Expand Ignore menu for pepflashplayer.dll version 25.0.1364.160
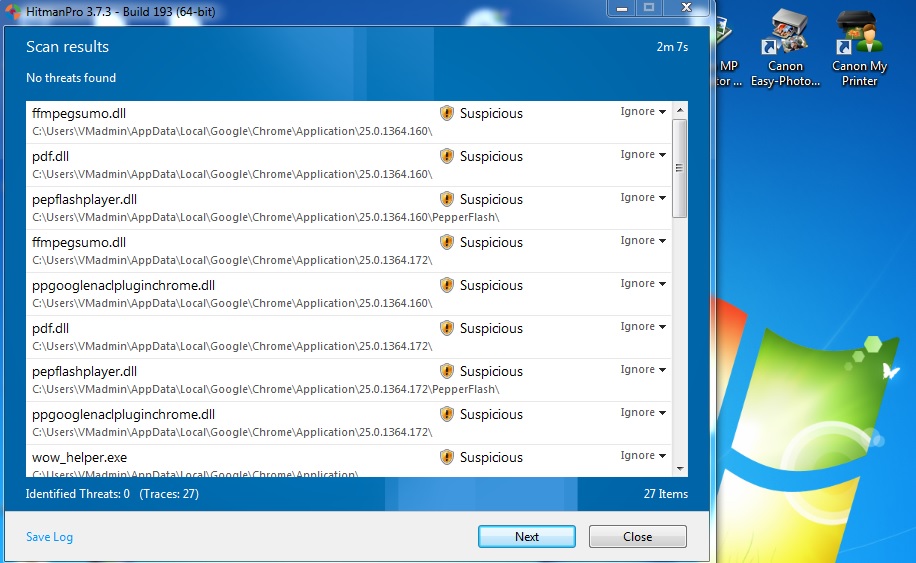Screen dimensions: 916x563 643,197
